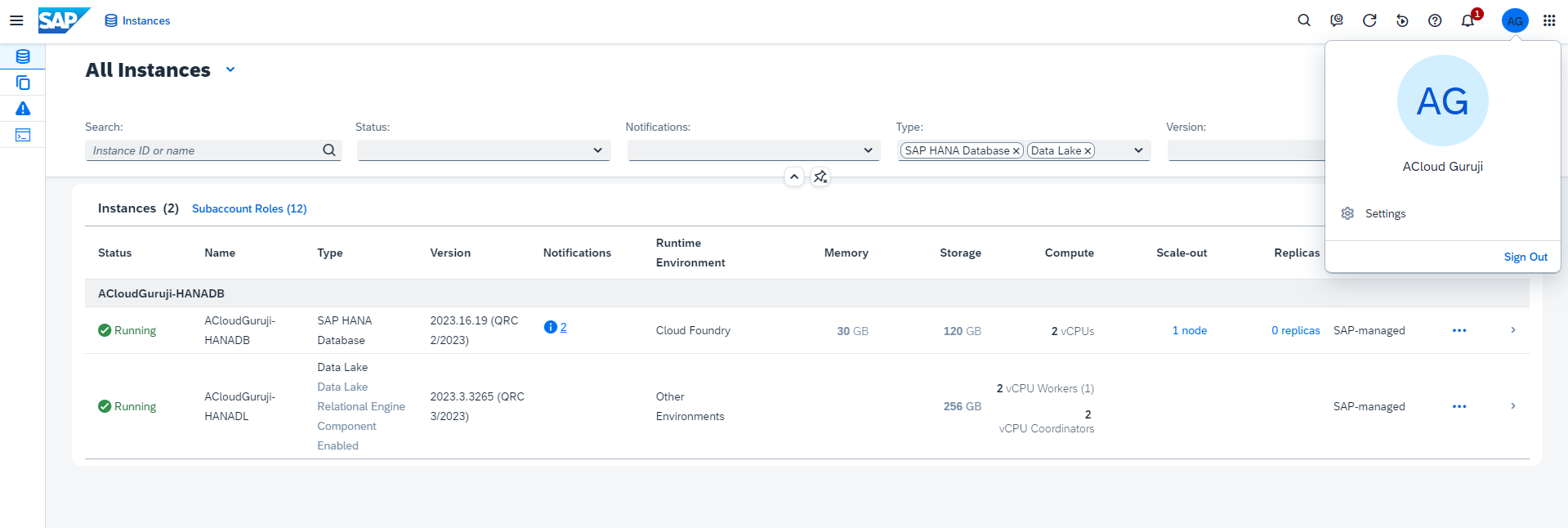Open the 1 node scale-out link
Viewport: 1568px width, 528px height.
tap(1189, 330)
